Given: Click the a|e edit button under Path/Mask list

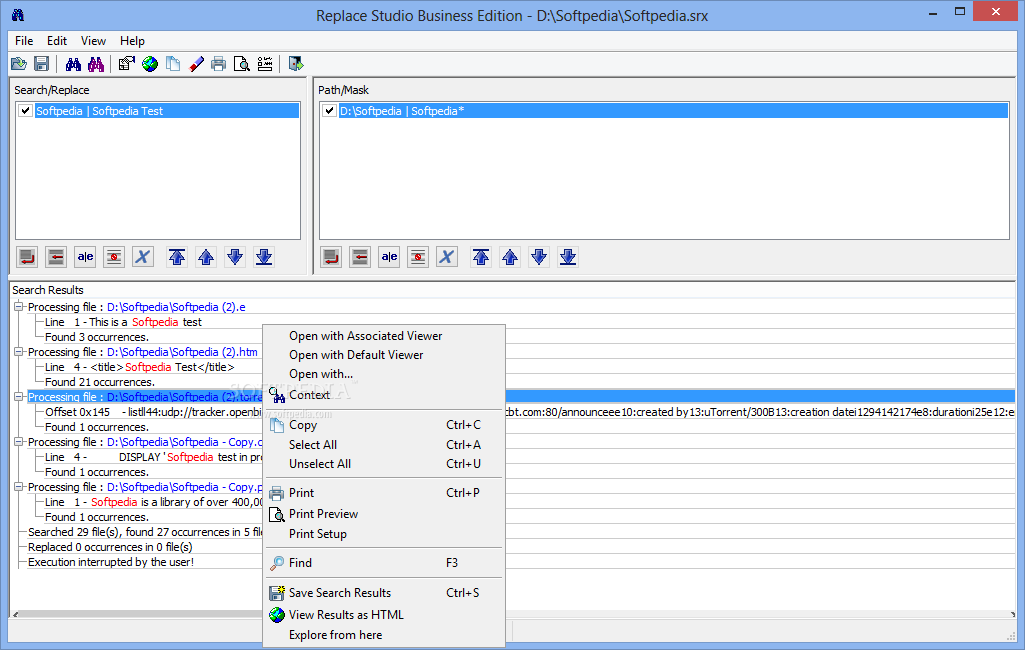Looking at the screenshot, I should (389, 257).
